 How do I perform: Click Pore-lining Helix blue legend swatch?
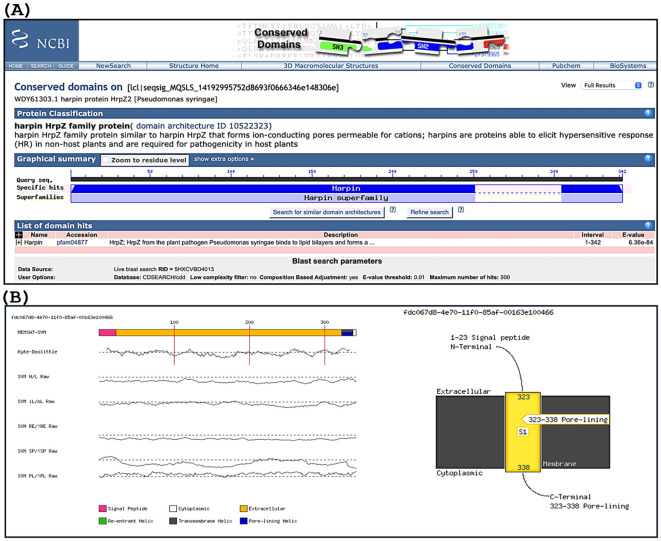click(243, 521)
